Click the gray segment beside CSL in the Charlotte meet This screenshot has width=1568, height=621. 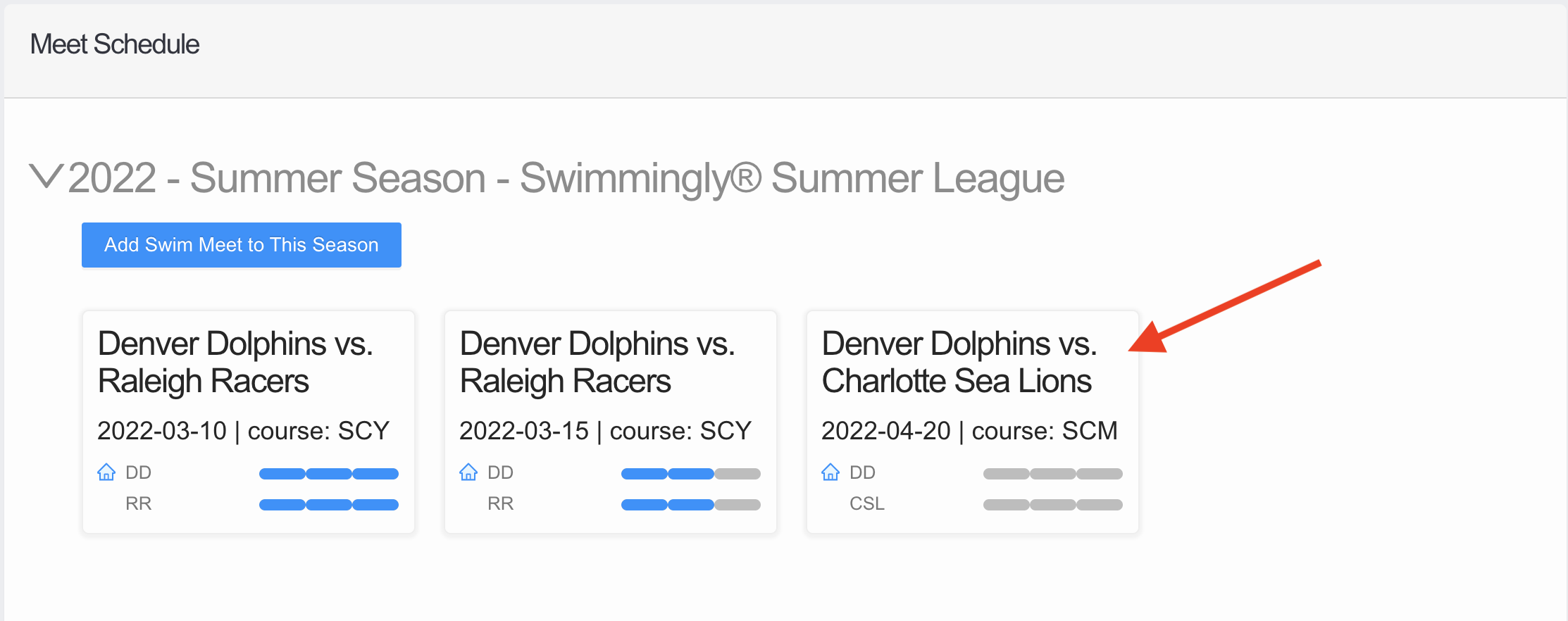1053,504
